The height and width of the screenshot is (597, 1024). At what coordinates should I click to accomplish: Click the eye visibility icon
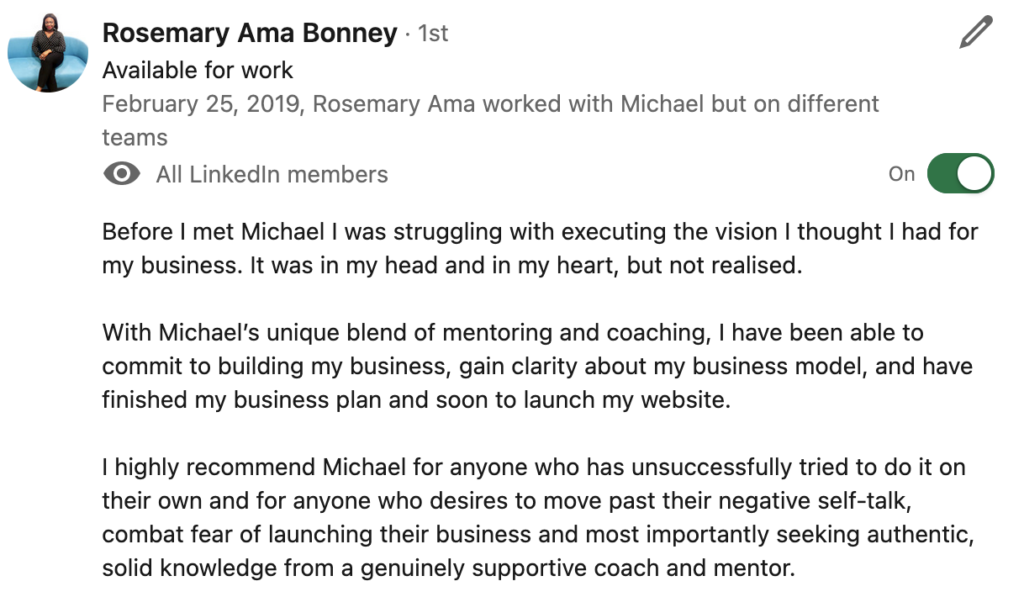point(122,174)
